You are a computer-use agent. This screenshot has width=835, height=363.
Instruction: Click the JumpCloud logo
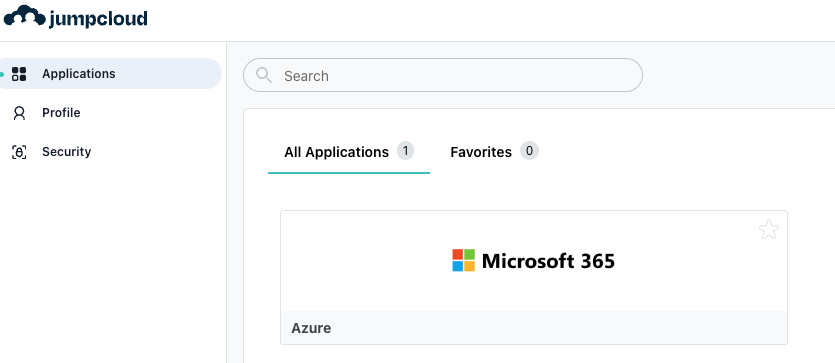click(x=76, y=17)
